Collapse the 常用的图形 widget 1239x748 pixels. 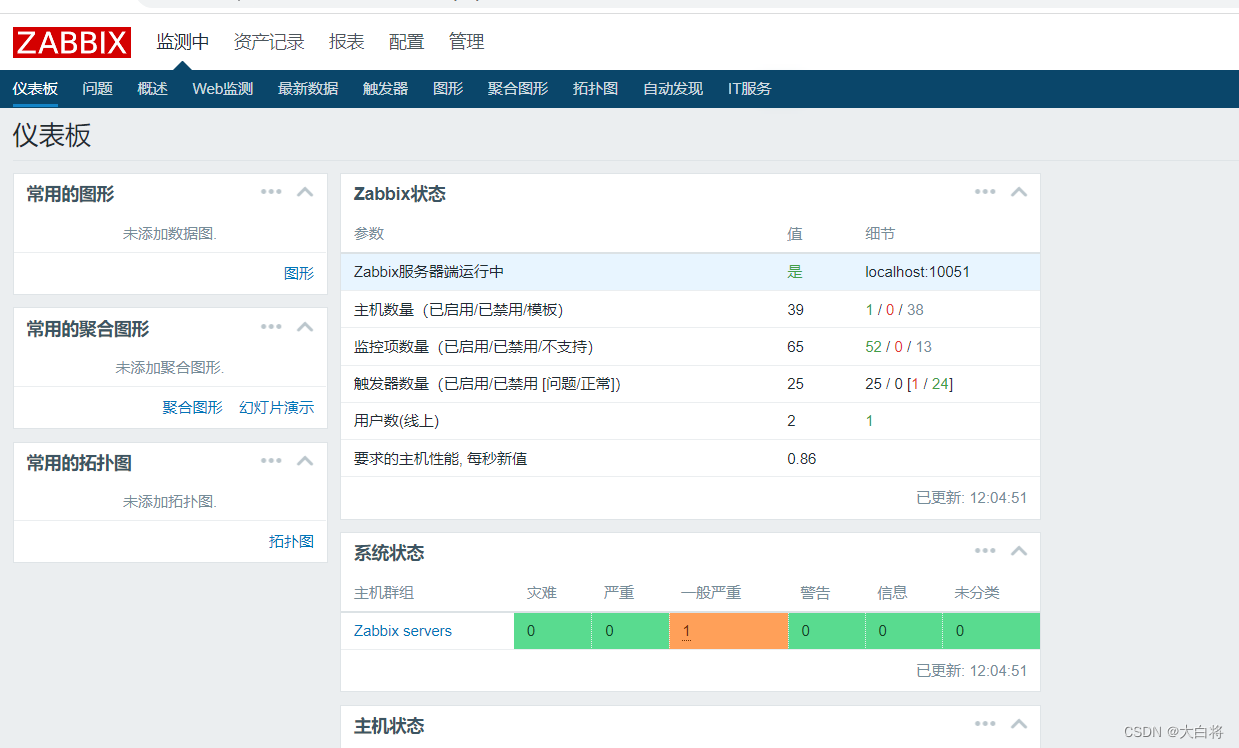pos(305,192)
